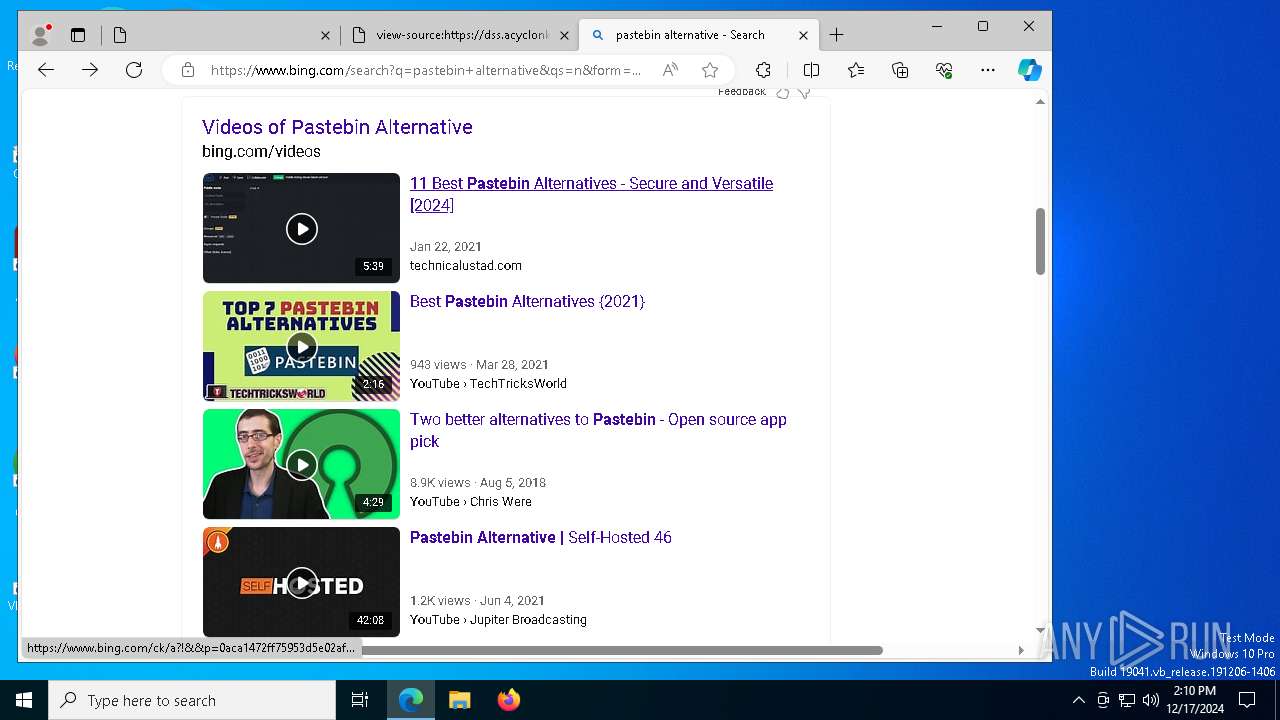Open the network status tray icon

(1127, 700)
